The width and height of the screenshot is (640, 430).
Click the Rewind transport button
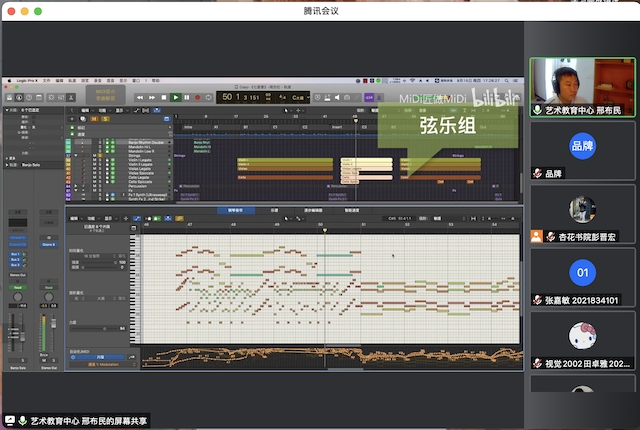(x=140, y=98)
